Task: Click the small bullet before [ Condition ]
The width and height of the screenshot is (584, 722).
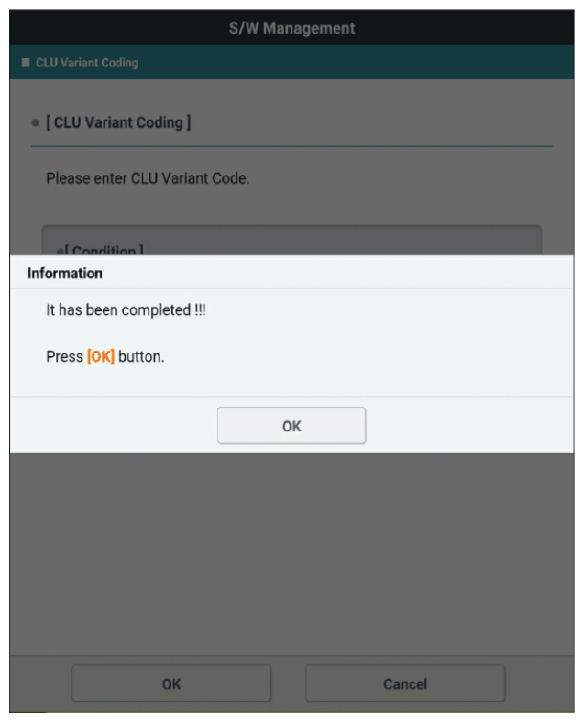Action: coord(60,251)
